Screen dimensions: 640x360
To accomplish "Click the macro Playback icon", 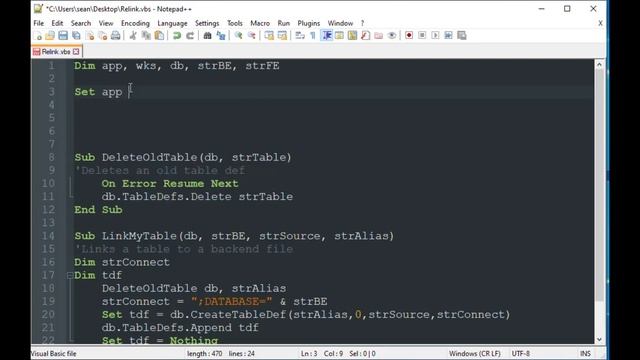I will 436,36.
